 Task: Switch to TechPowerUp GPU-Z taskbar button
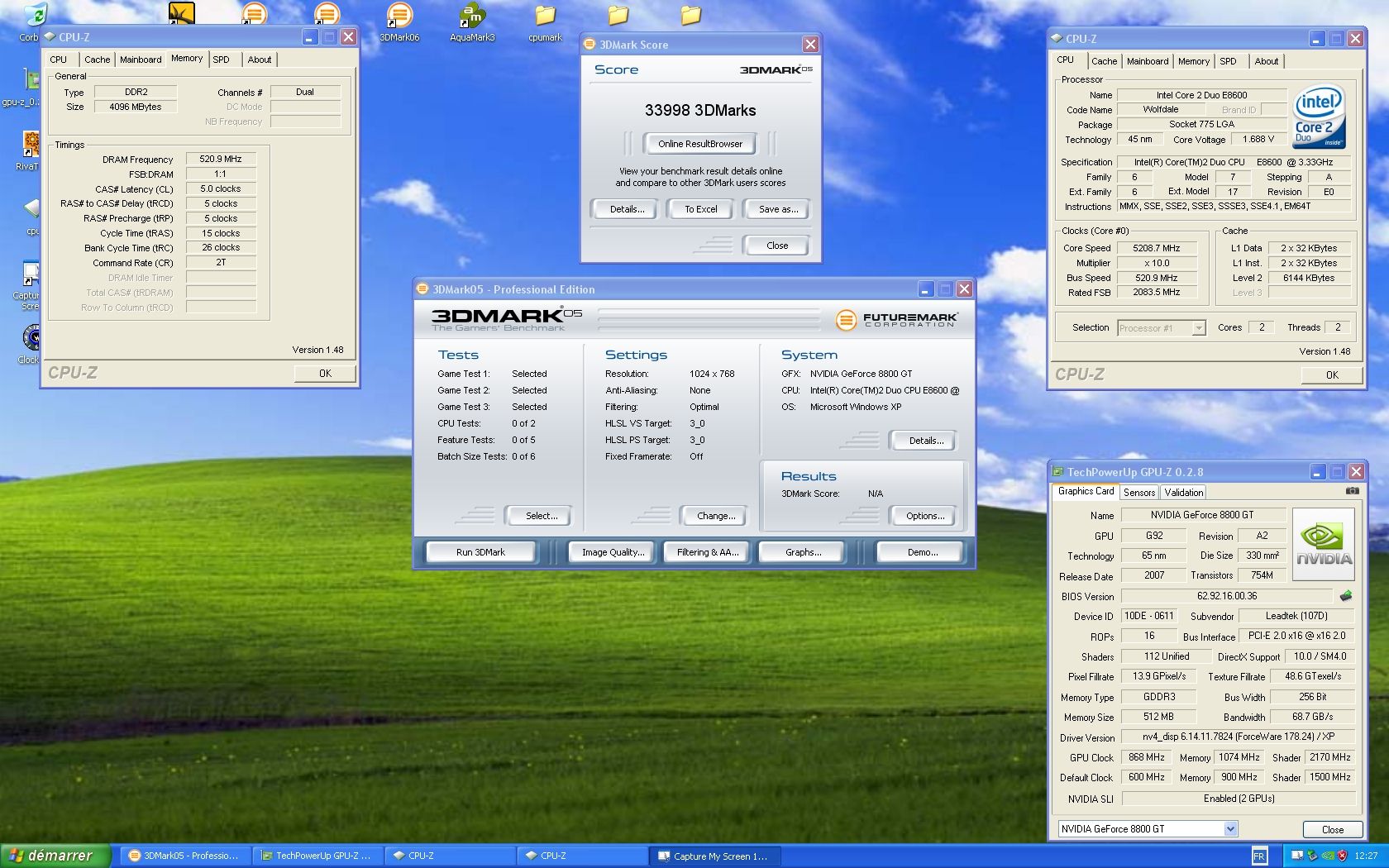pyautogui.click(x=317, y=856)
